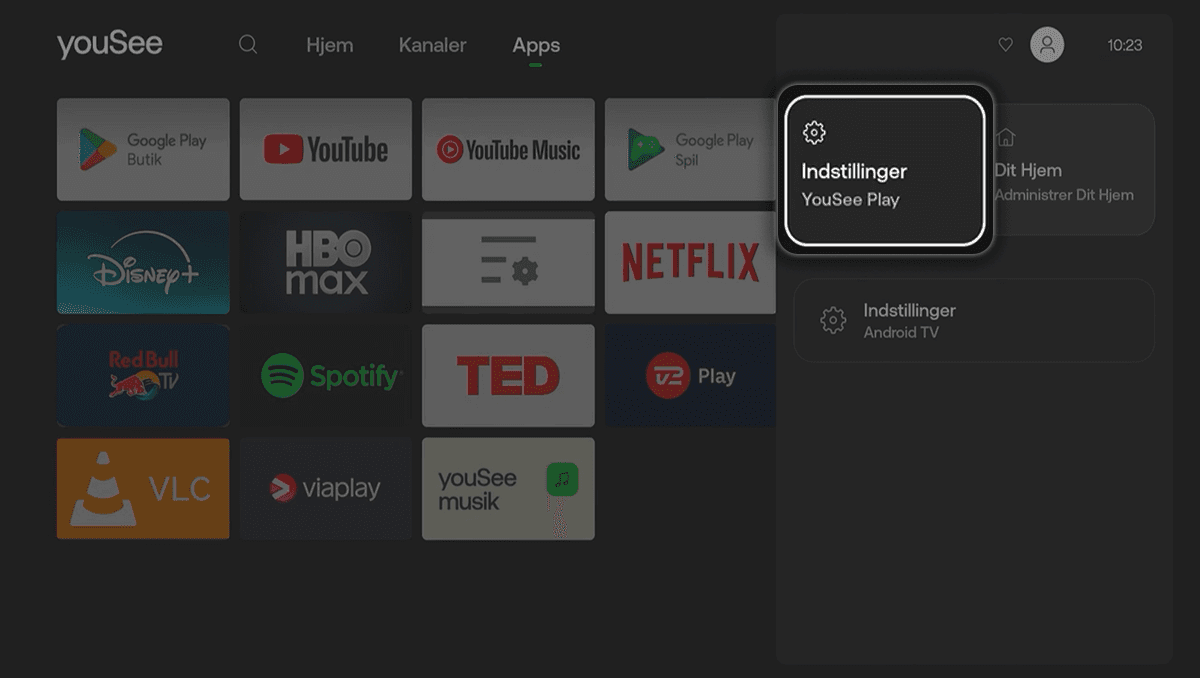Launch the Google Play Spil app

point(690,149)
